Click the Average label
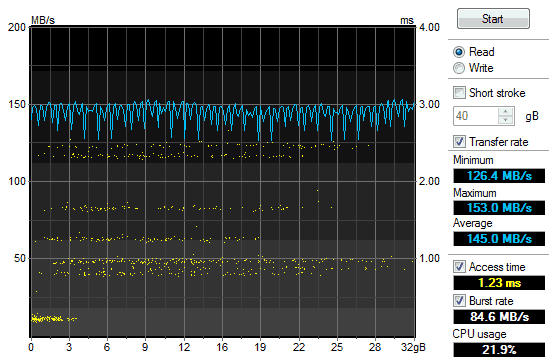The image size is (549, 364). (x=473, y=223)
